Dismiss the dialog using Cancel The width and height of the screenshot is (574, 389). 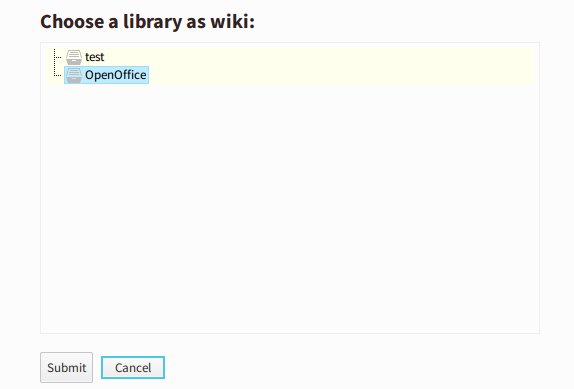(133, 367)
